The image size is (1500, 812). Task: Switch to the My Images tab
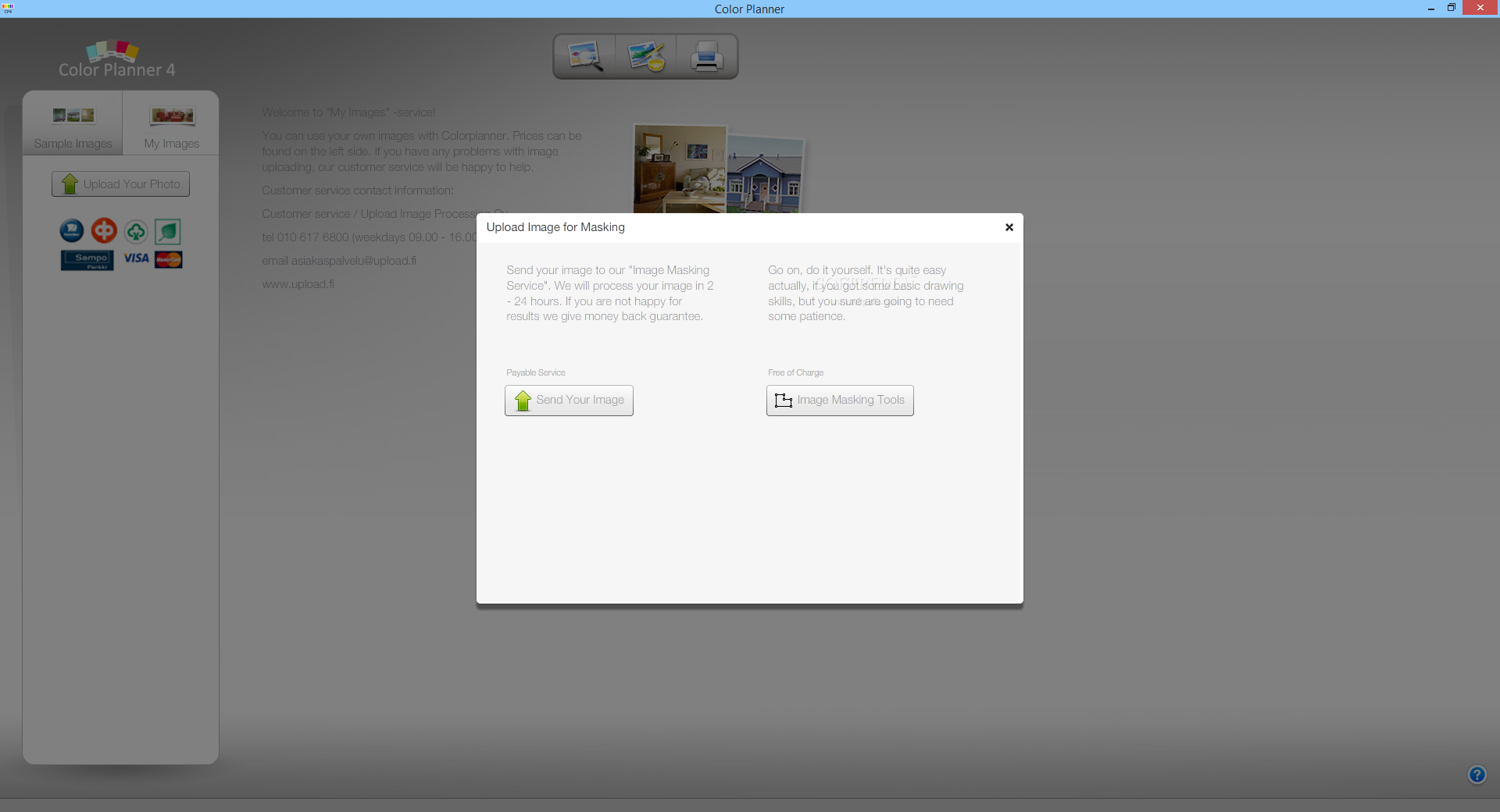pos(171,123)
